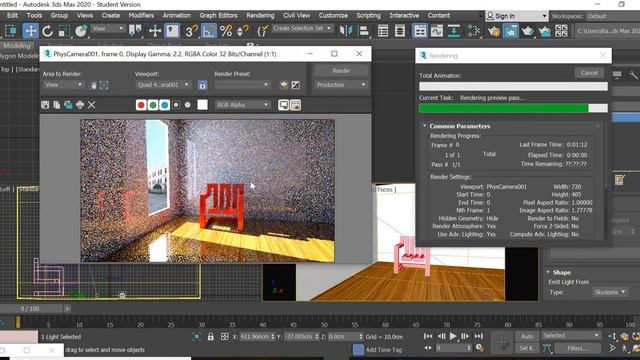Viewport: 640px width, 360px height.
Task: Select the Select and Rotate tool
Action: click(47, 31)
